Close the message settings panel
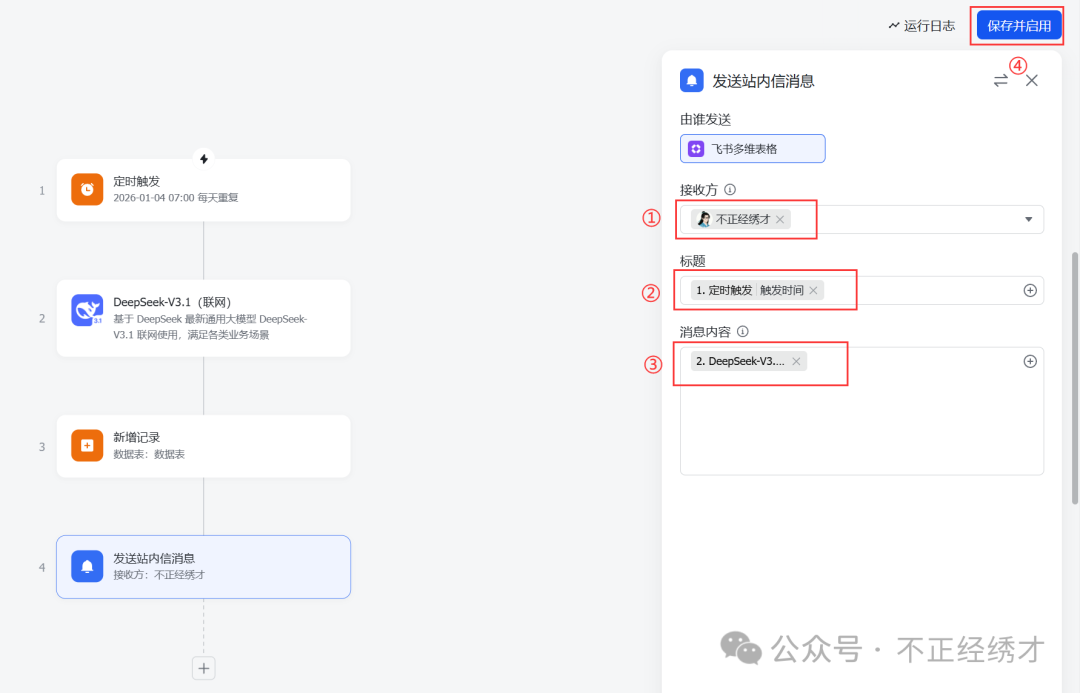This screenshot has height=693, width=1080. pos(1032,81)
